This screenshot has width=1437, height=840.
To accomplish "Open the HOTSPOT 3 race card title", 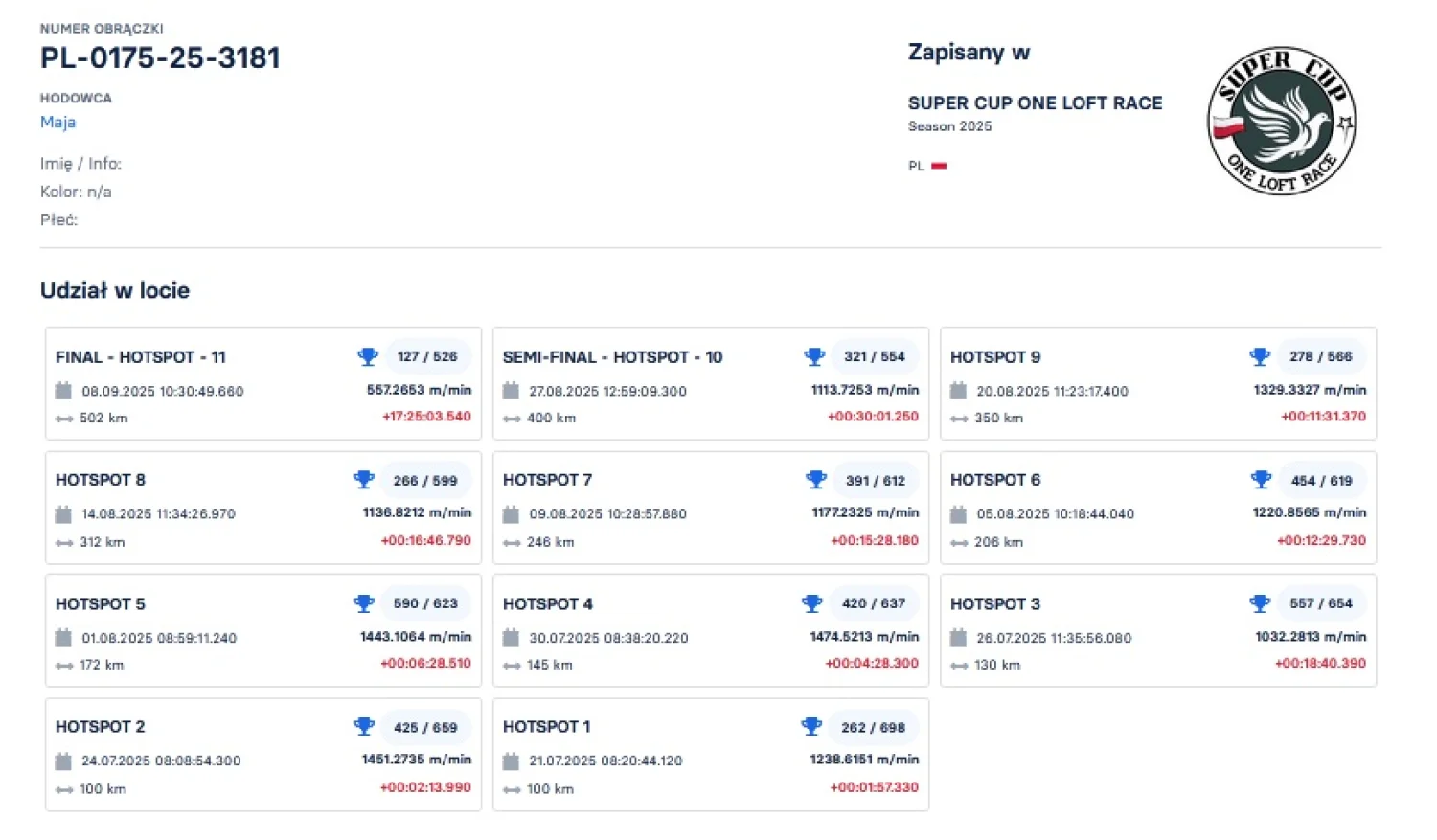I will 994,604.
